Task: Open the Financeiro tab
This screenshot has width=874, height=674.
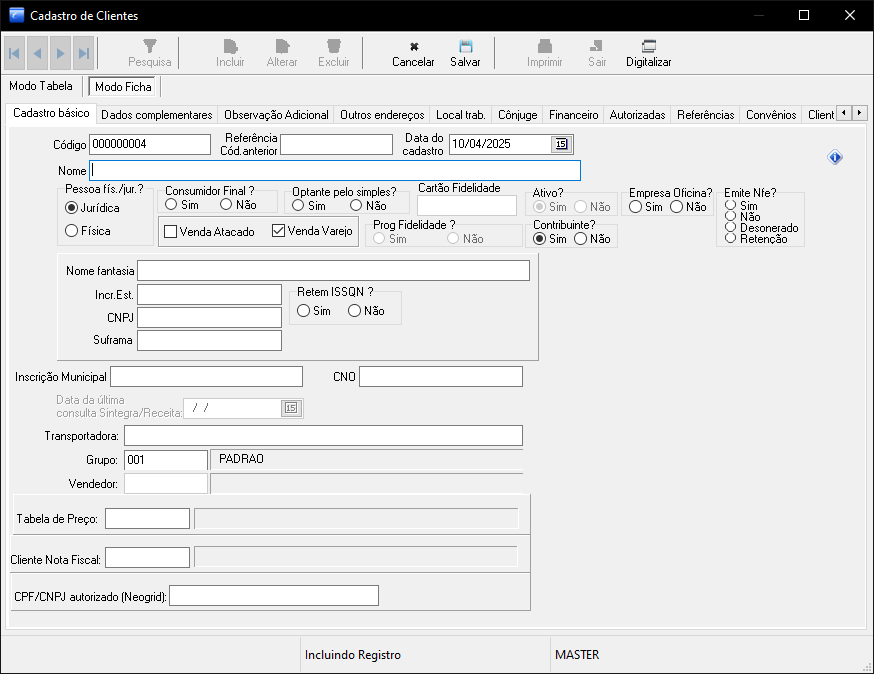Action: click(x=574, y=115)
